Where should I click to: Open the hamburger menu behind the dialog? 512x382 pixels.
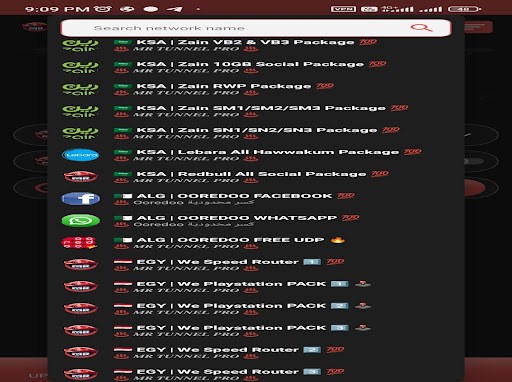(x=477, y=27)
